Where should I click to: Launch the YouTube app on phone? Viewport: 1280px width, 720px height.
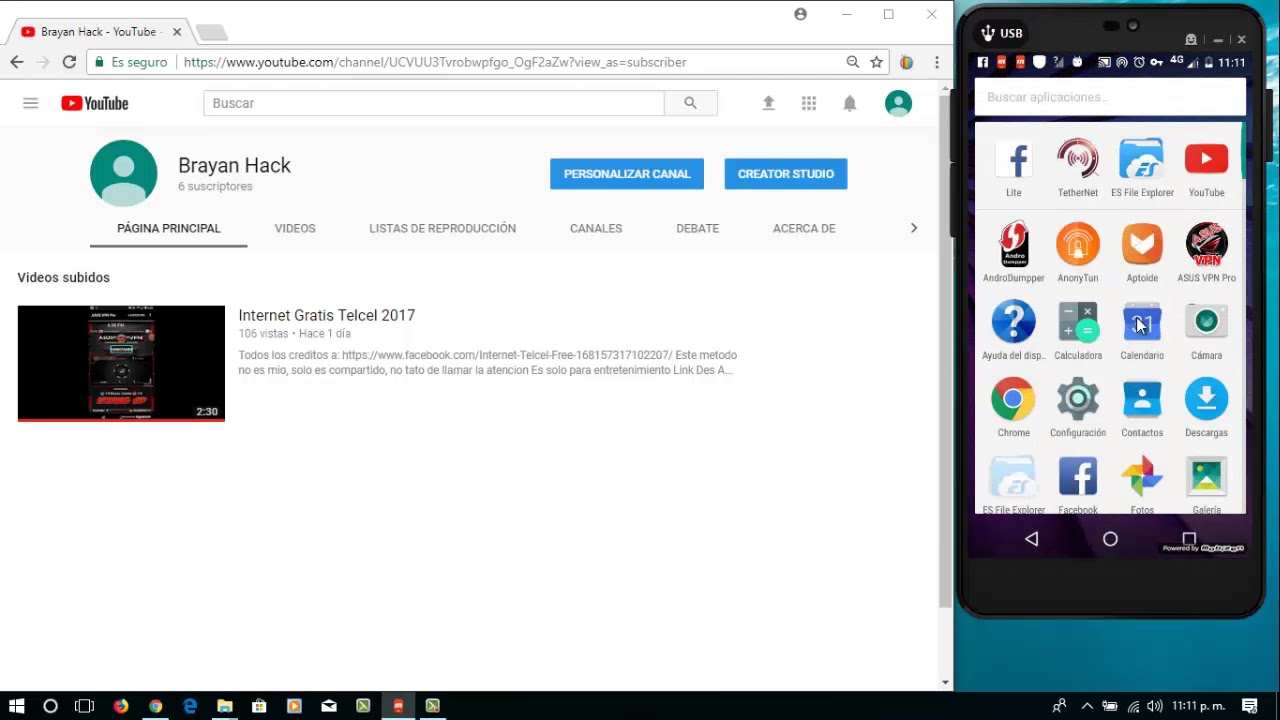[1206, 168]
